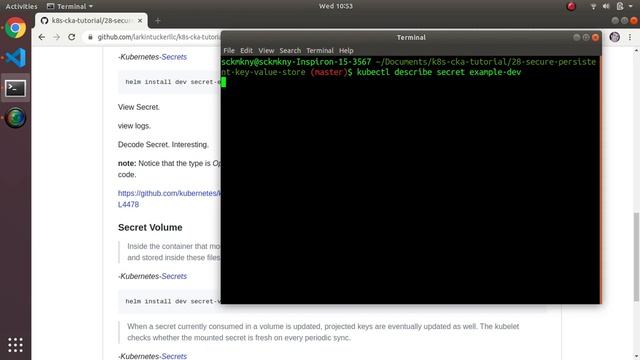Open the Terminal dock icon
Viewport: 640px width, 360px height.
click(16, 88)
